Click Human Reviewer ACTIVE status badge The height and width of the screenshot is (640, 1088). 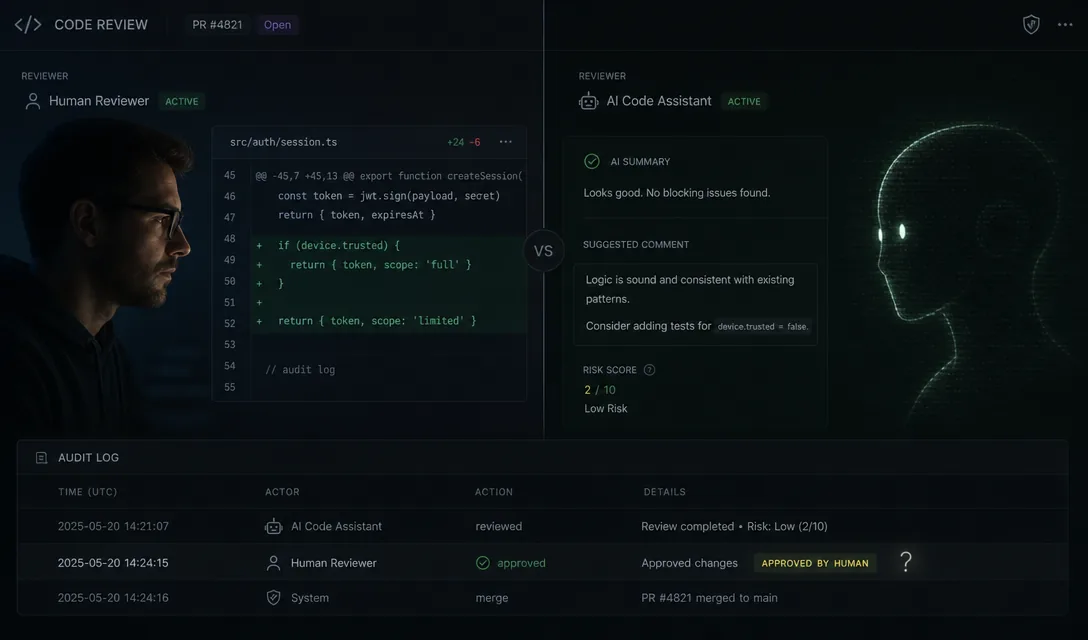182,101
